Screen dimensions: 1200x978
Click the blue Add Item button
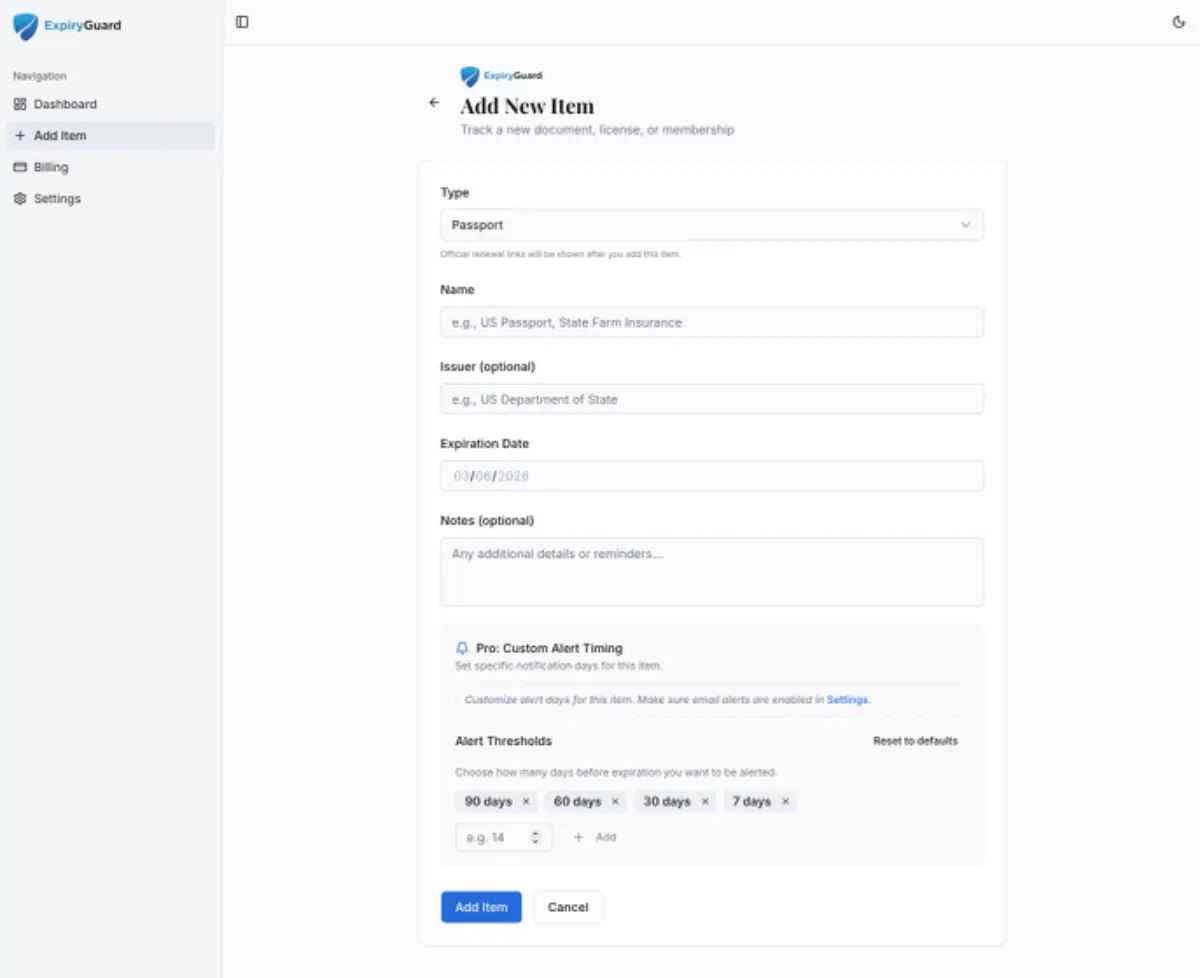[481, 907]
